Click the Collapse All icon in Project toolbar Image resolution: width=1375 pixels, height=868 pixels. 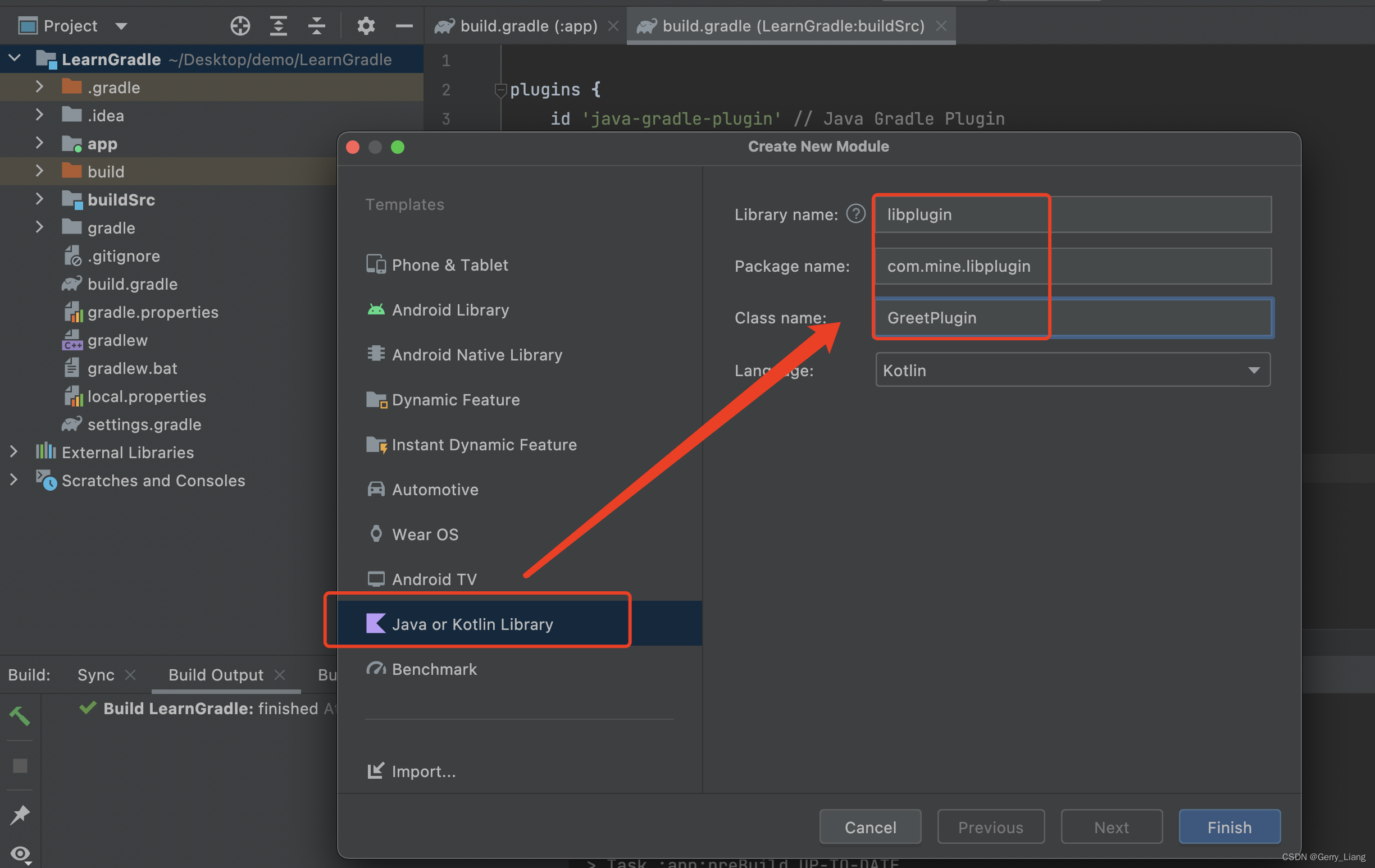tap(316, 26)
